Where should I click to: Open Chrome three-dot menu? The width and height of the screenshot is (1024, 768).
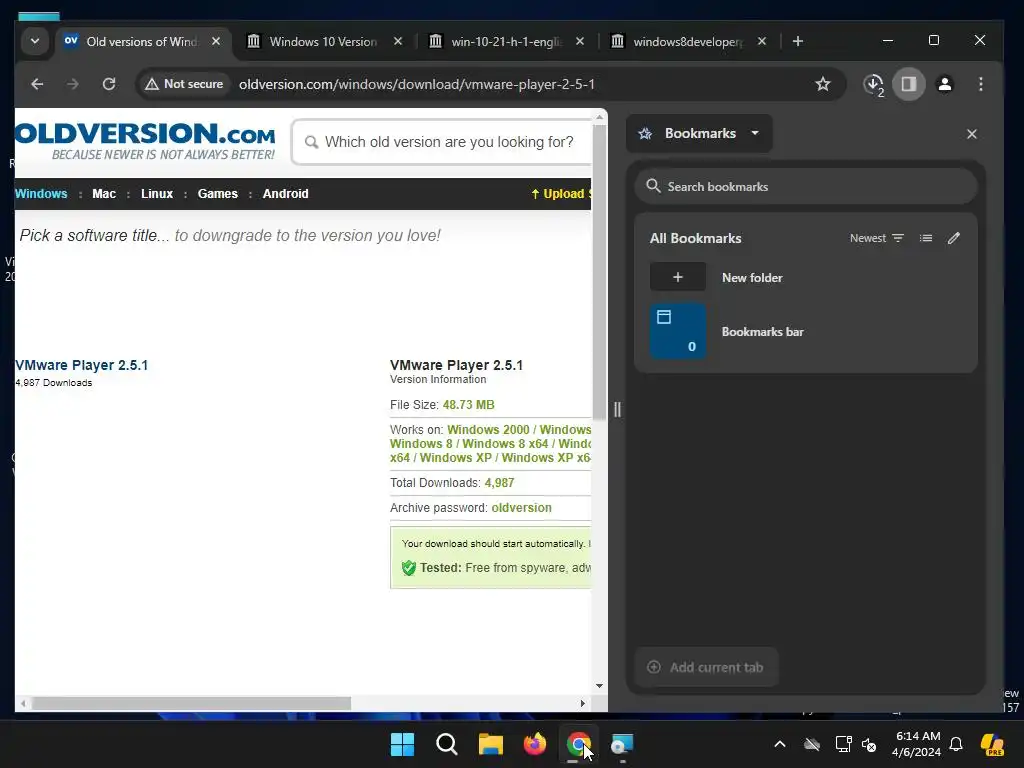coord(981,84)
